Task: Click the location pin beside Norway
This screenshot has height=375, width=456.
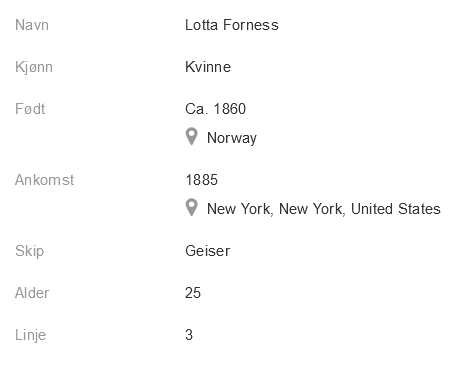Action: click(191, 137)
